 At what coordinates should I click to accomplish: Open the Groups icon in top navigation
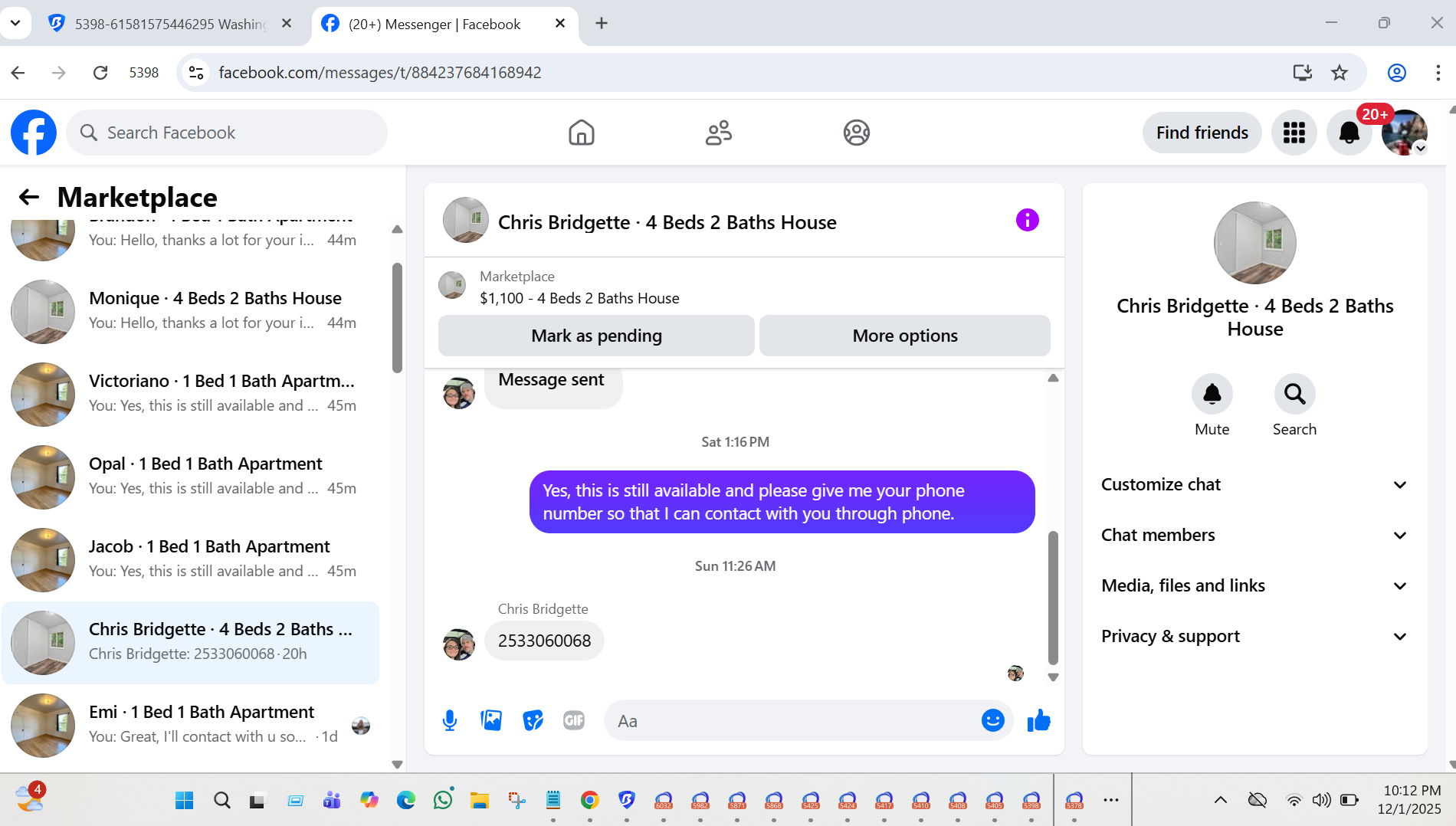(x=856, y=133)
